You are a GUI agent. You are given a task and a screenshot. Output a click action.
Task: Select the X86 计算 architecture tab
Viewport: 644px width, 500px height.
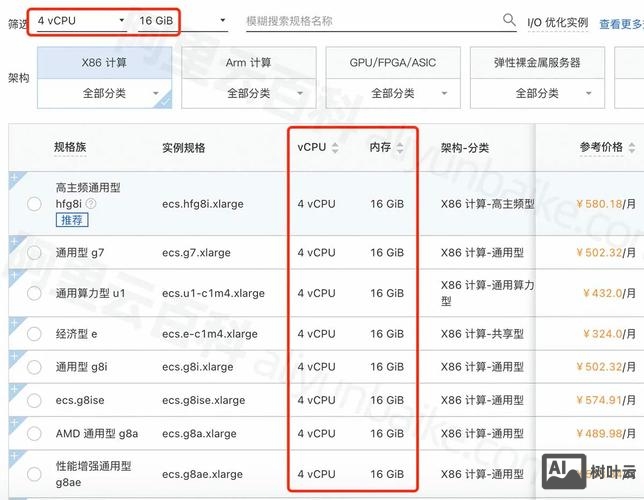104,63
